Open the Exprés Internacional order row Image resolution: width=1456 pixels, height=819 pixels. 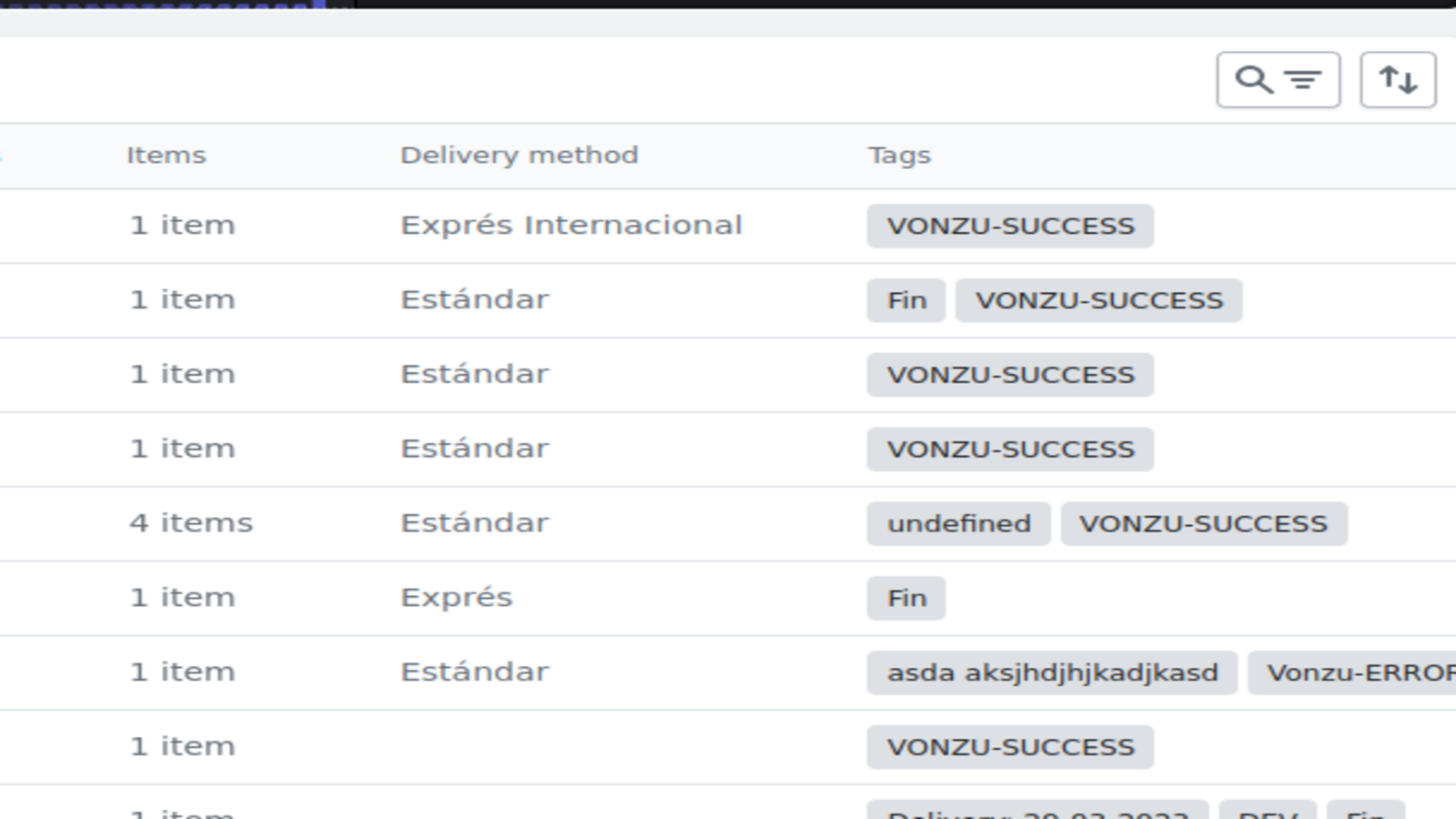point(571,225)
